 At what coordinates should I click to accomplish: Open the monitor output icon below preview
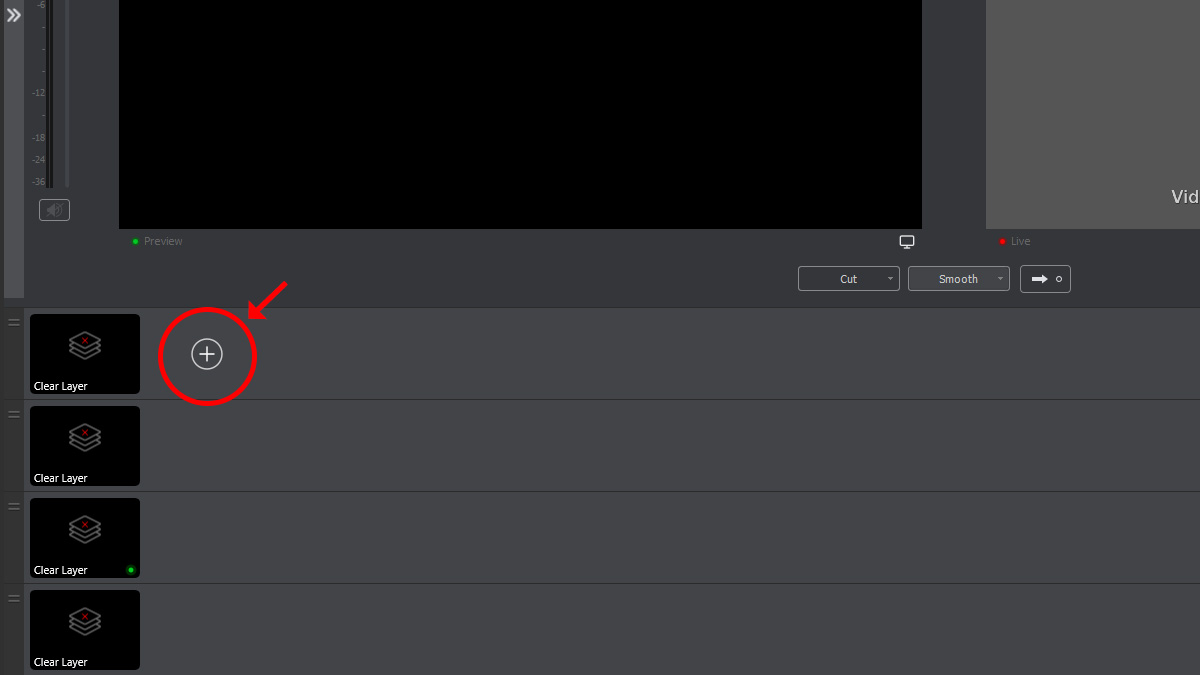(907, 242)
